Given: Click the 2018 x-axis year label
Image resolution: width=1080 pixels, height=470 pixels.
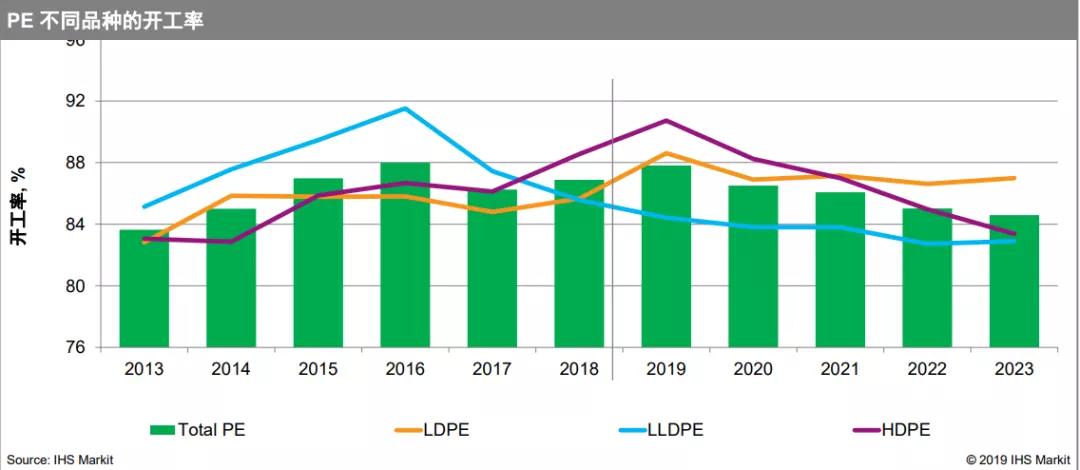Looking at the screenshot, I should point(579,369).
